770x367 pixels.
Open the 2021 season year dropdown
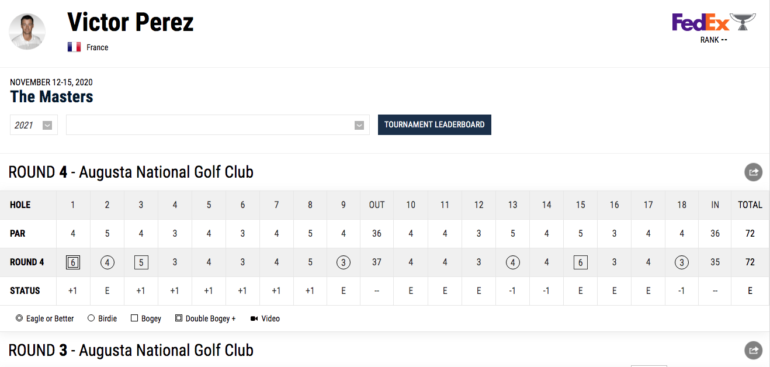pos(34,125)
